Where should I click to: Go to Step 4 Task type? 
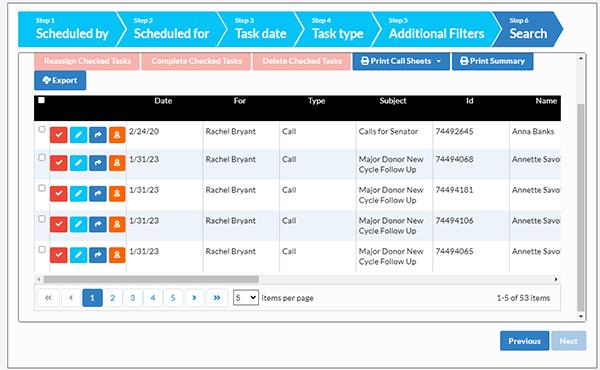(x=337, y=29)
